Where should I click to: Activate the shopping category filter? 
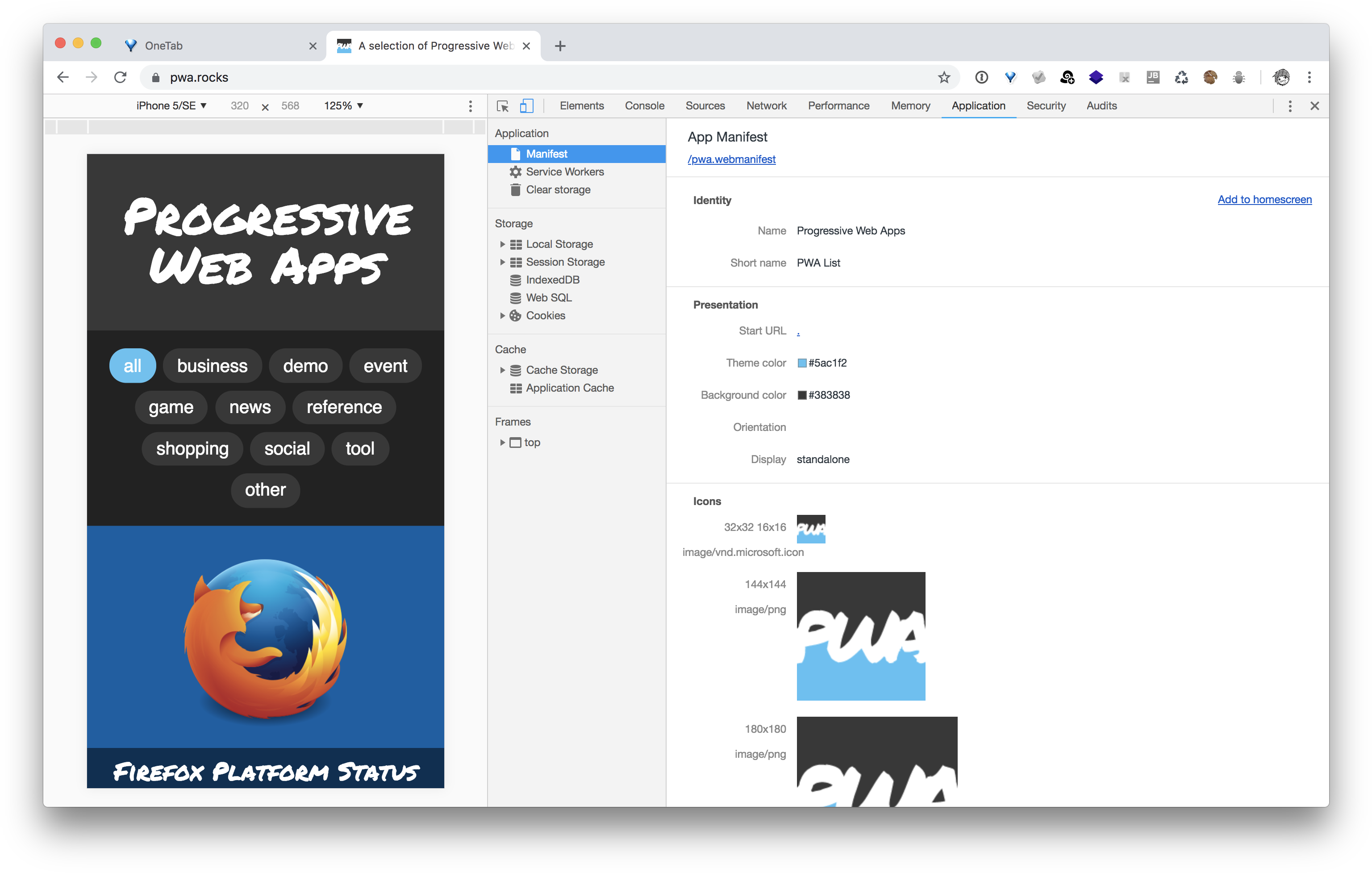tap(192, 448)
